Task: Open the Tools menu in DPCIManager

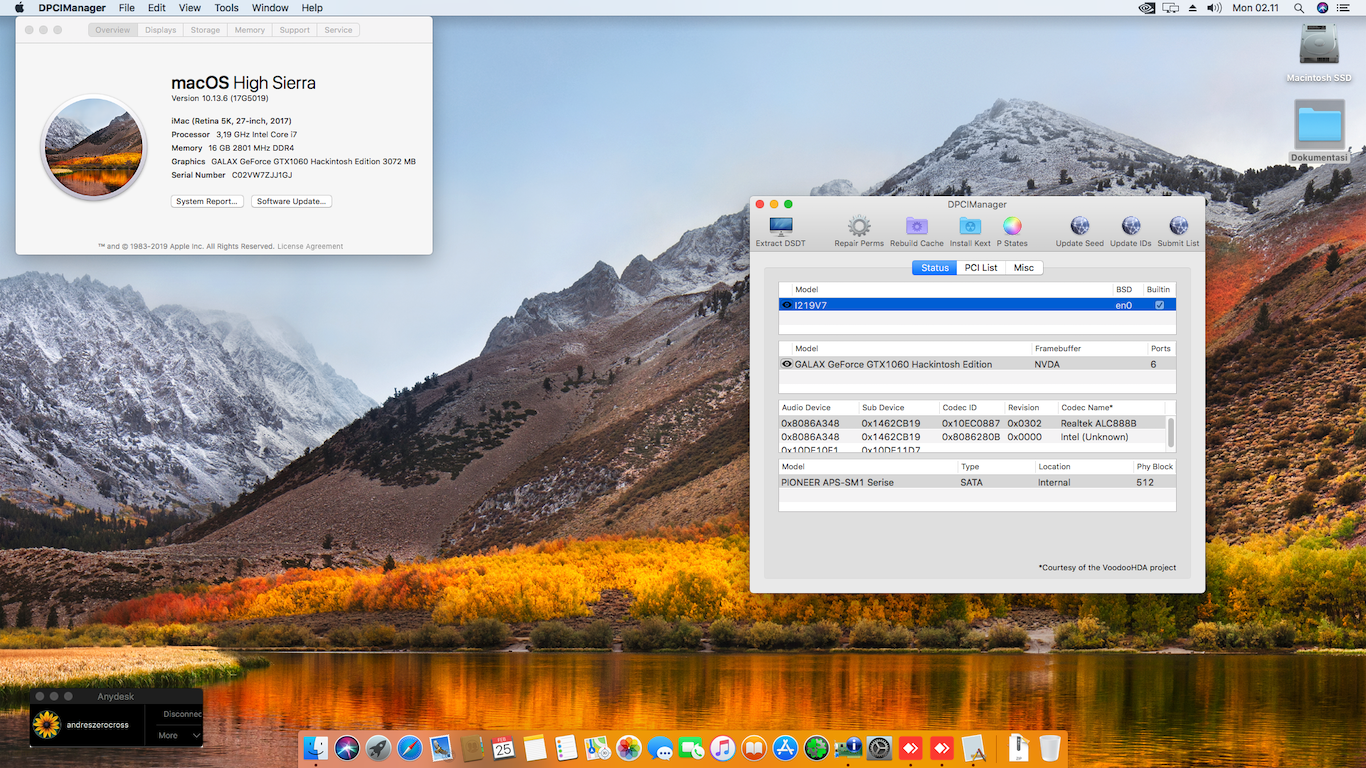Action: click(226, 7)
